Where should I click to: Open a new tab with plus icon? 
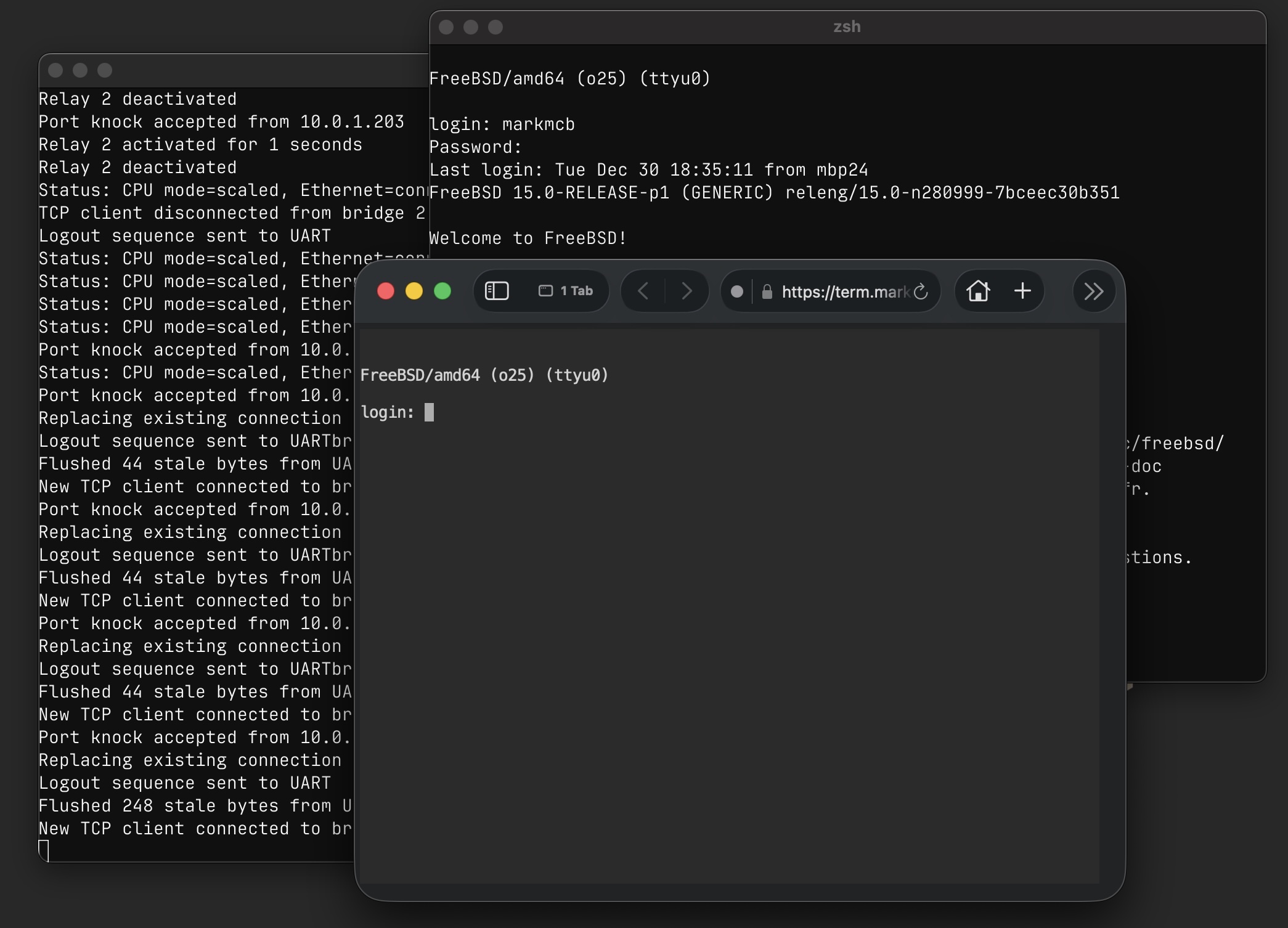pyautogui.click(x=1022, y=291)
